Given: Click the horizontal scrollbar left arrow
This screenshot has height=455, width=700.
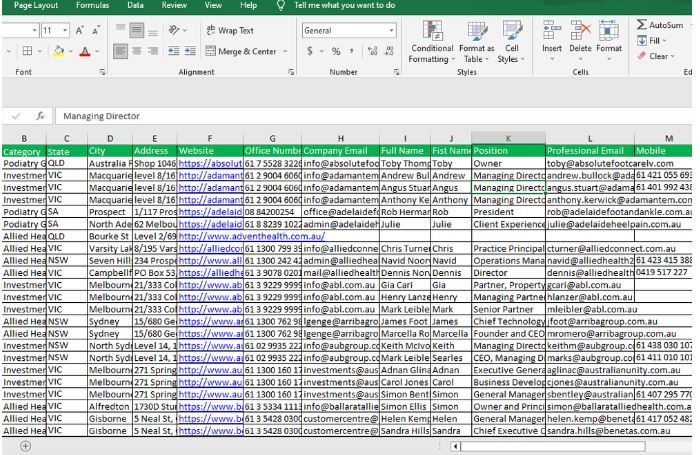Looking at the screenshot, I should click(x=455, y=446).
